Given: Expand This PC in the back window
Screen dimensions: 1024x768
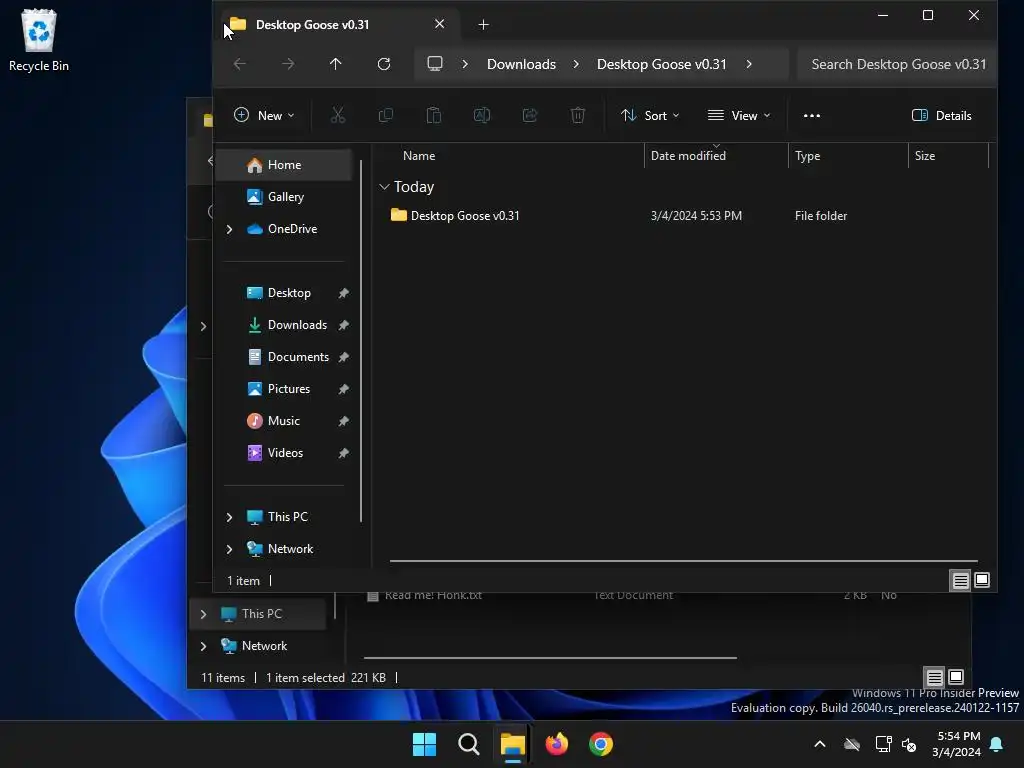Looking at the screenshot, I should (203, 614).
